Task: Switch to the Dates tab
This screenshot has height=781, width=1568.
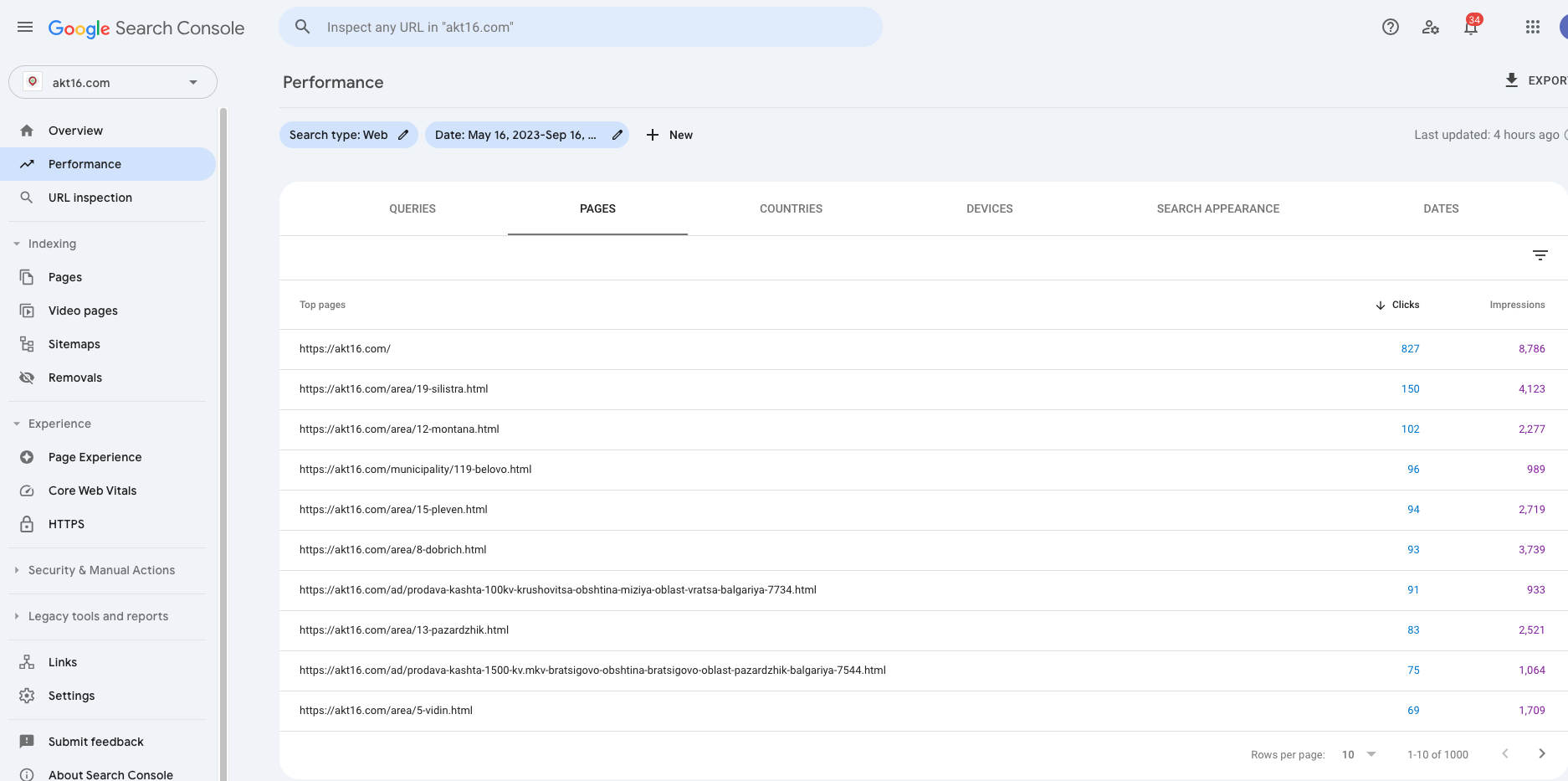Action: click(1441, 208)
